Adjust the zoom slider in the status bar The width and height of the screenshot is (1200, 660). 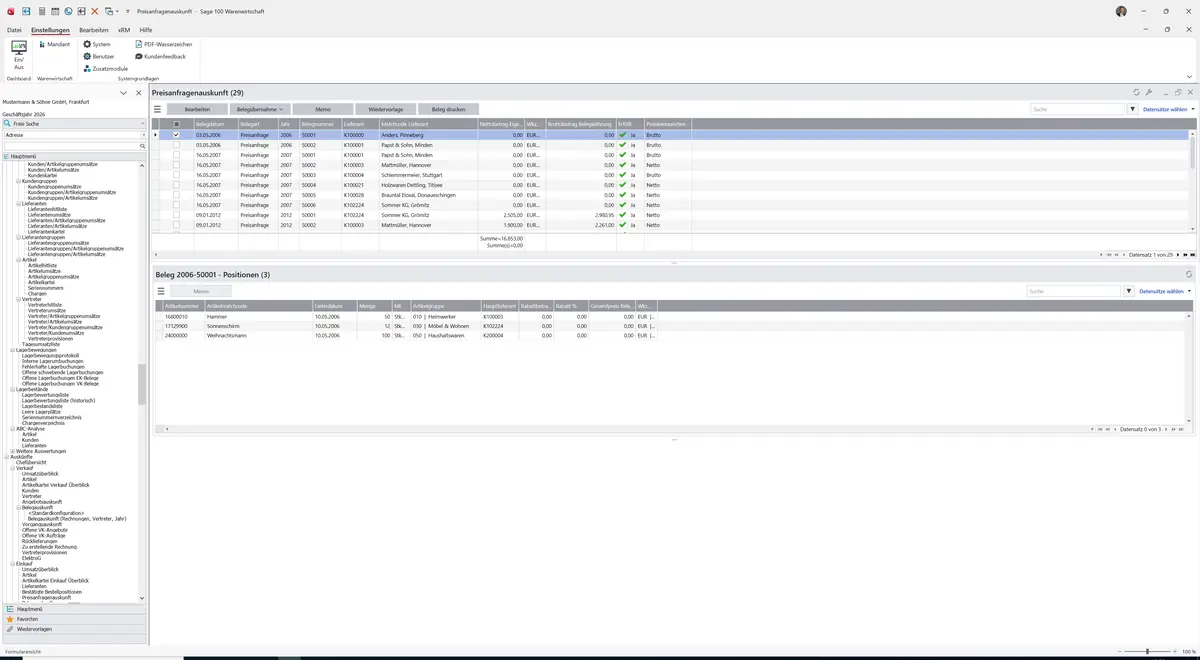point(1147,651)
